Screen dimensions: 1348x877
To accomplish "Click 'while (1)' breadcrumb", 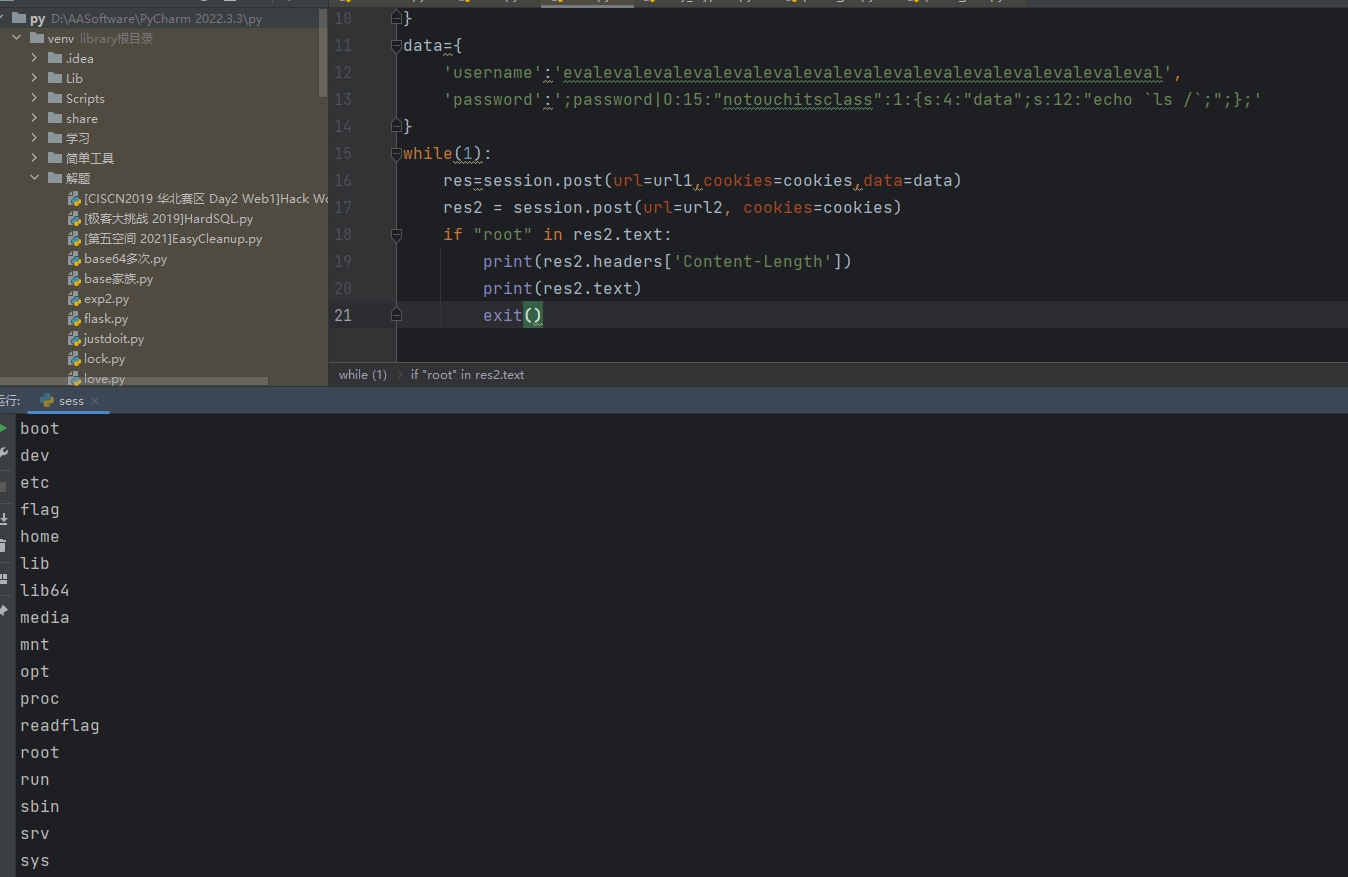I will (x=363, y=375).
